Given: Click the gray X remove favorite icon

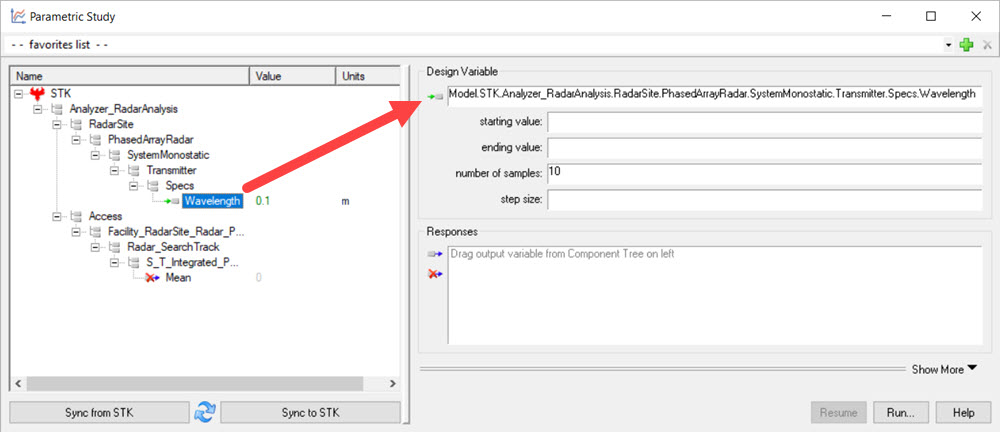Looking at the screenshot, I should pyautogui.click(x=987, y=45).
